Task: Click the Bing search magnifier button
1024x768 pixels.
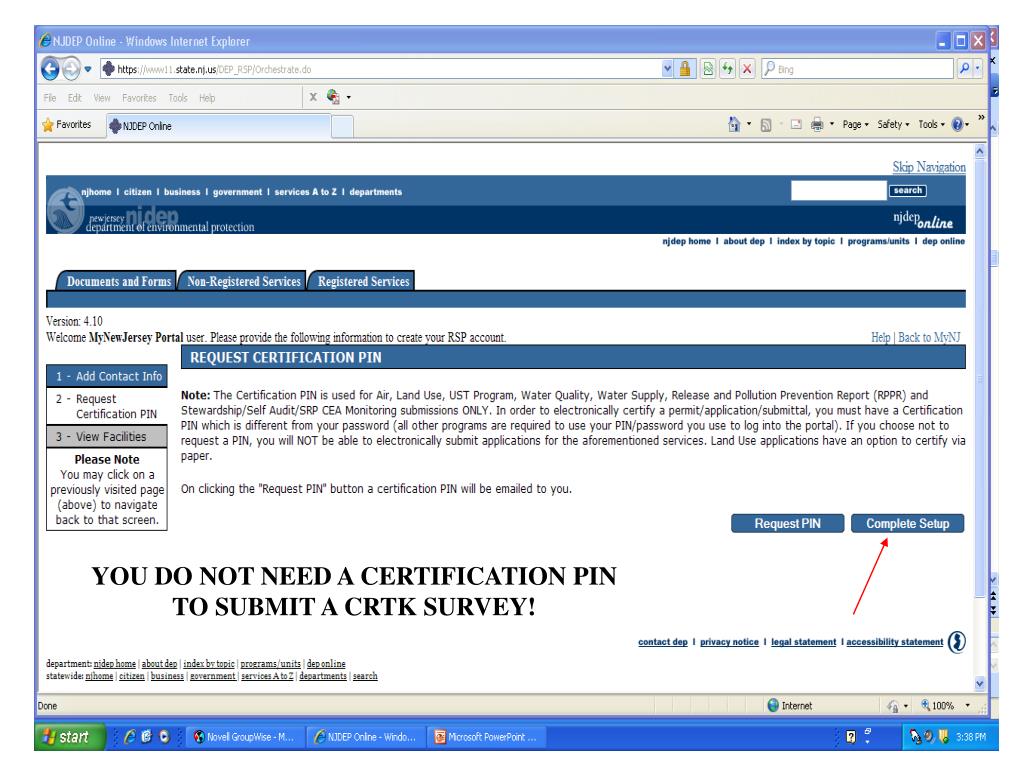Action: tap(965, 69)
